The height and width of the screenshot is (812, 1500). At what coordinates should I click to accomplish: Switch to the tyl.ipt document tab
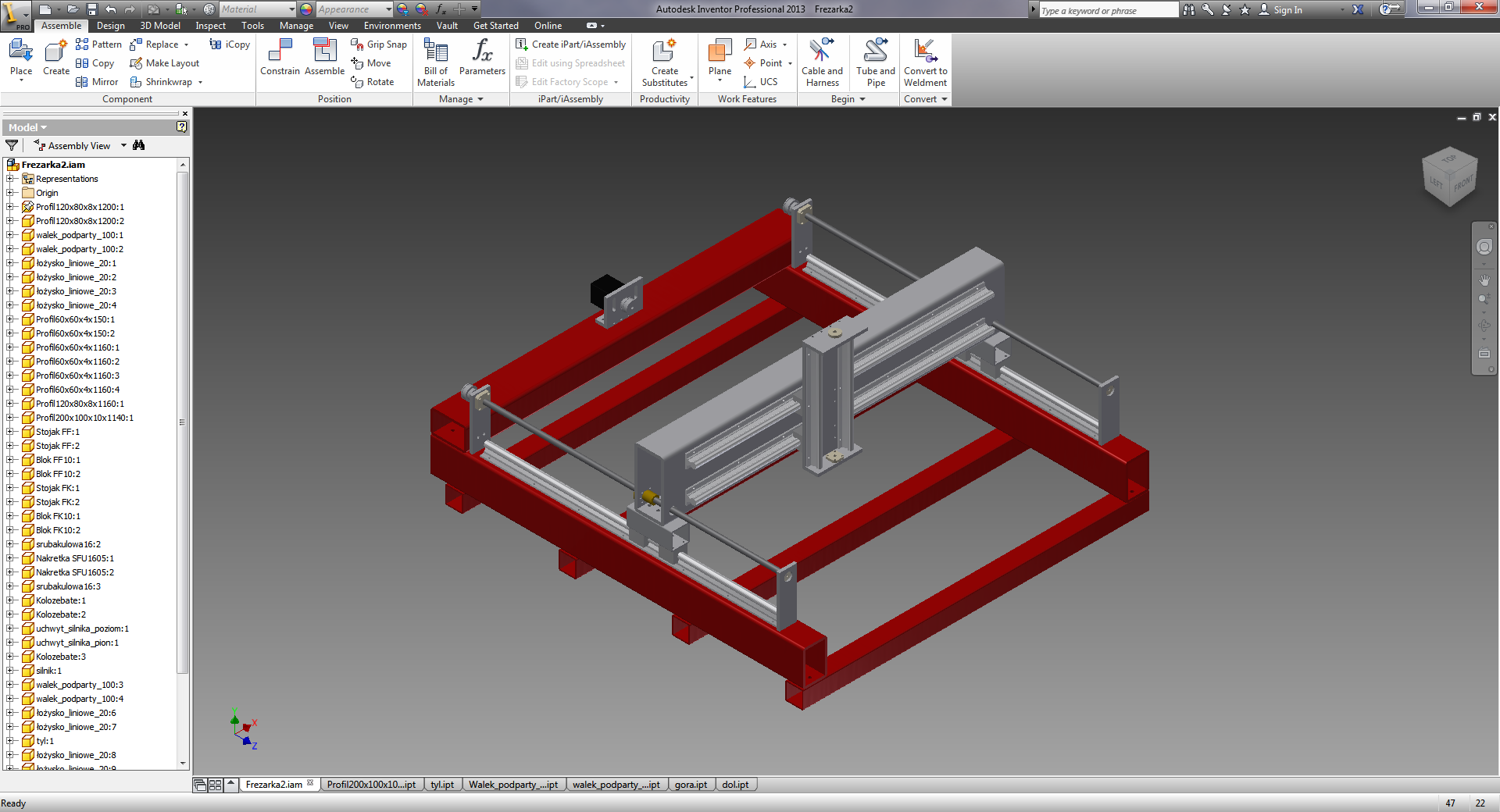(x=442, y=785)
